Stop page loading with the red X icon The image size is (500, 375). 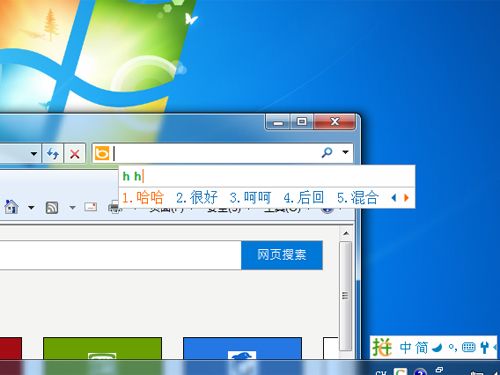pyautogui.click(x=75, y=154)
